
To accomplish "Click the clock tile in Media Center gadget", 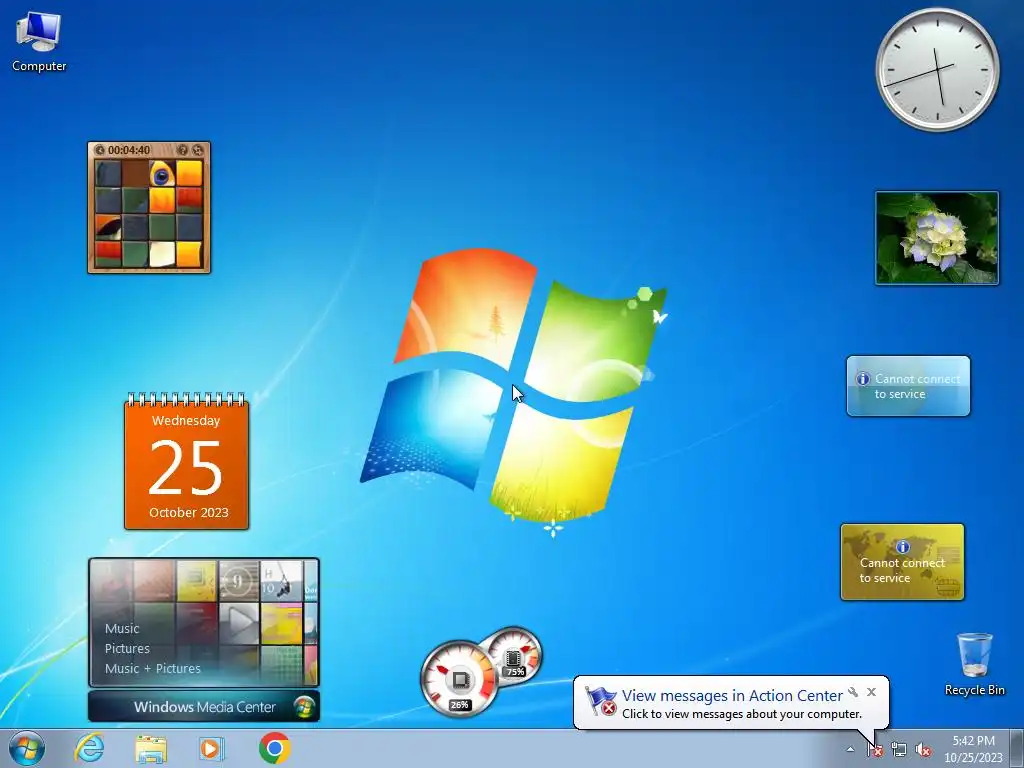I will click(239, 581).
